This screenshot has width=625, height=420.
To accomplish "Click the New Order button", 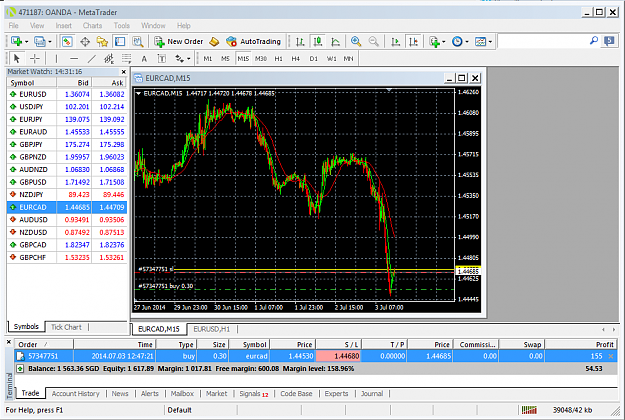I will coord(179,41).
